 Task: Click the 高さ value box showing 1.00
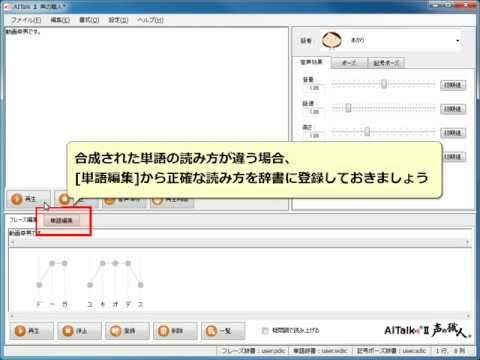pos(314,136)
